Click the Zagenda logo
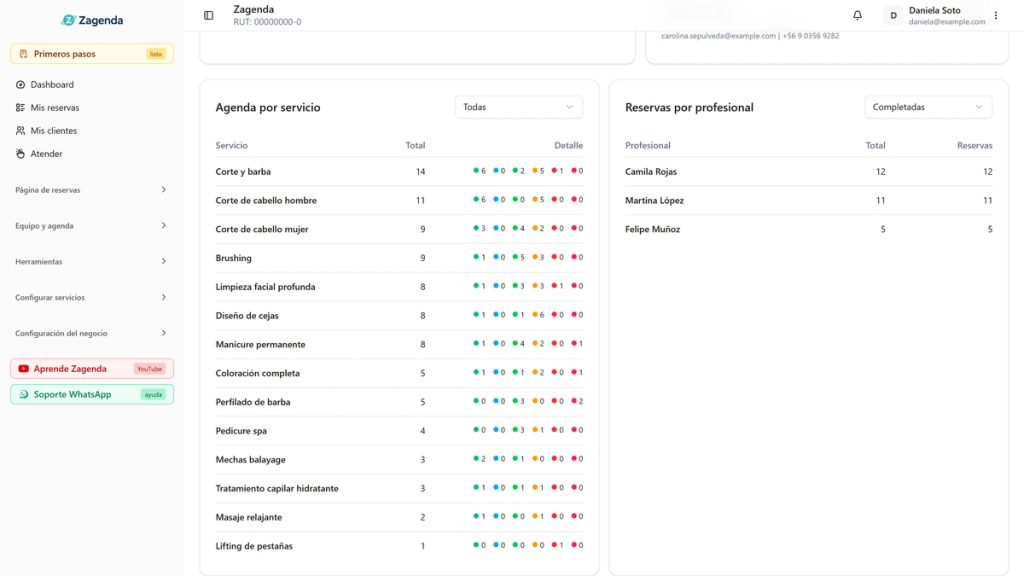 point(92,20)
